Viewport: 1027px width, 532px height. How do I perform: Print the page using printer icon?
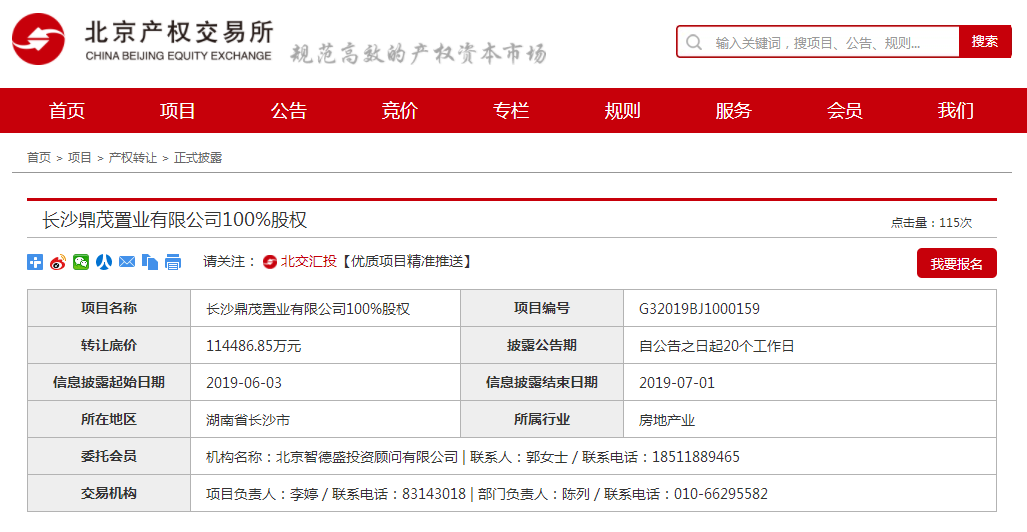(173, 262)
